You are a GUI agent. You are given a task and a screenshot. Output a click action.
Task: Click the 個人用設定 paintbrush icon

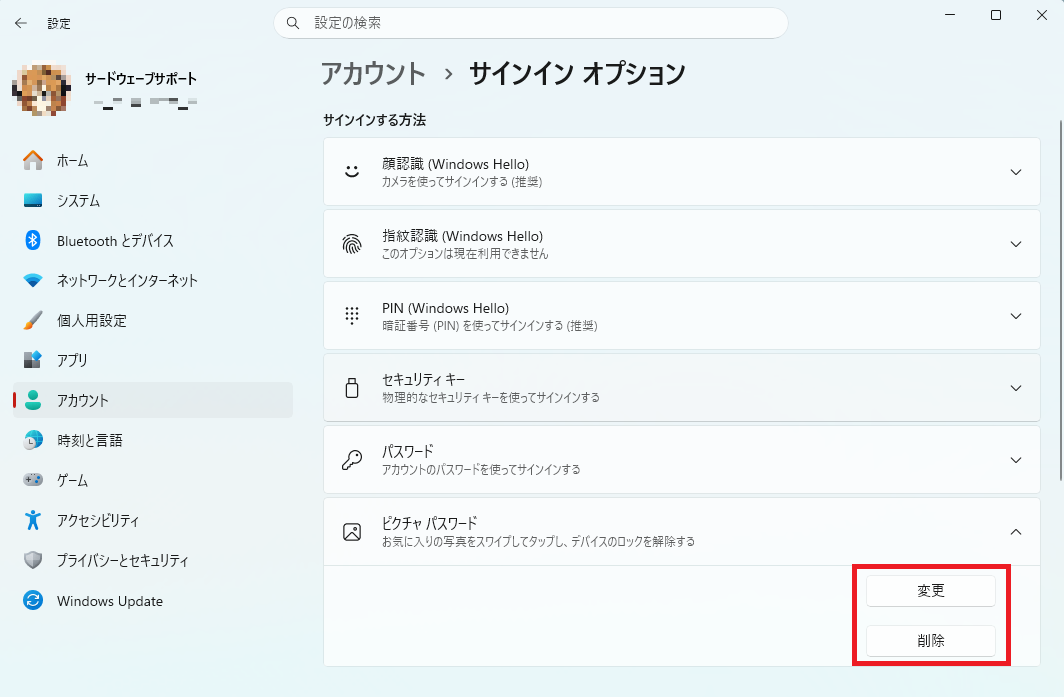[33, 320]
